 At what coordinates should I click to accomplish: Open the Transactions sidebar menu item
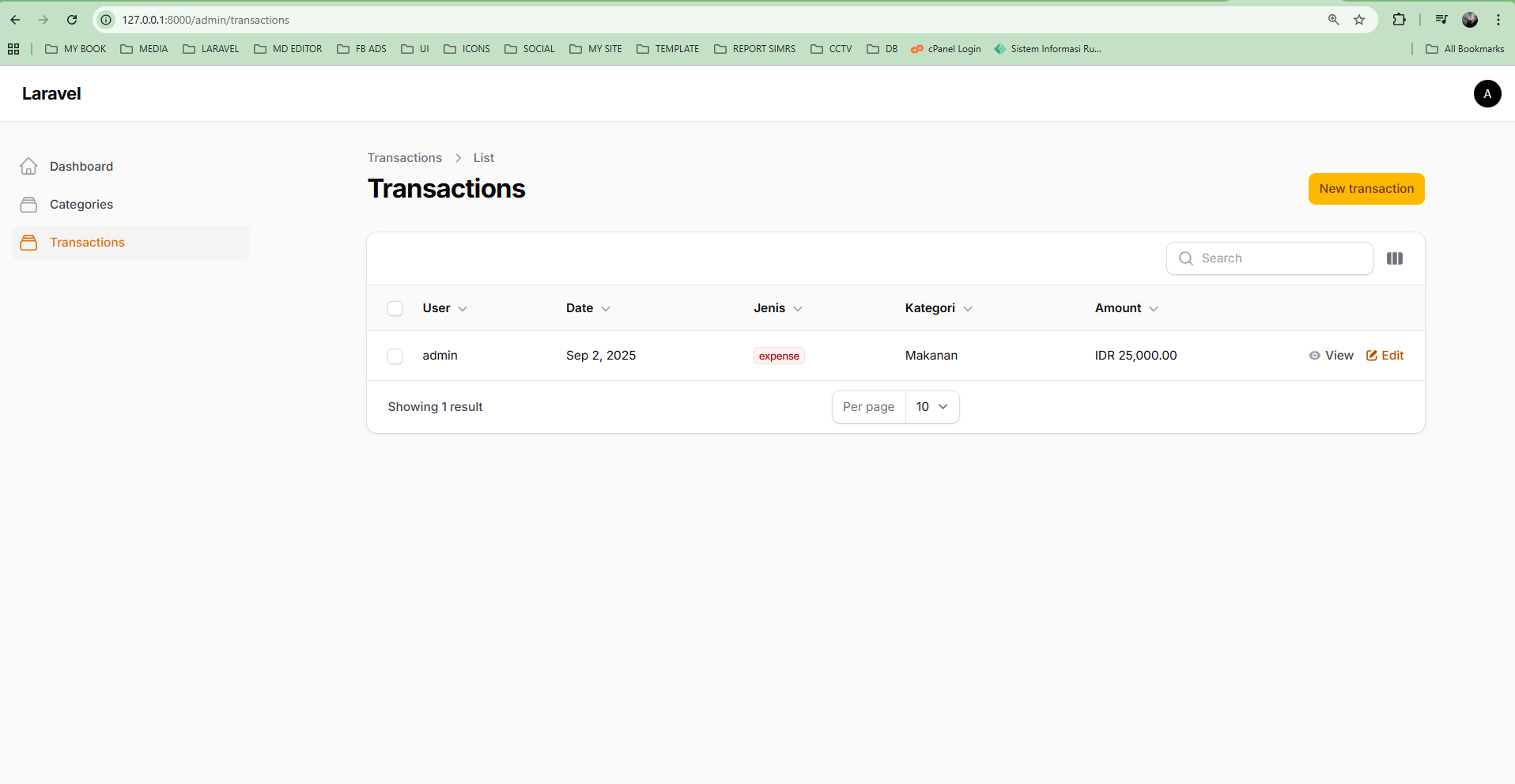pyautogui.click(x=87, y=243)
